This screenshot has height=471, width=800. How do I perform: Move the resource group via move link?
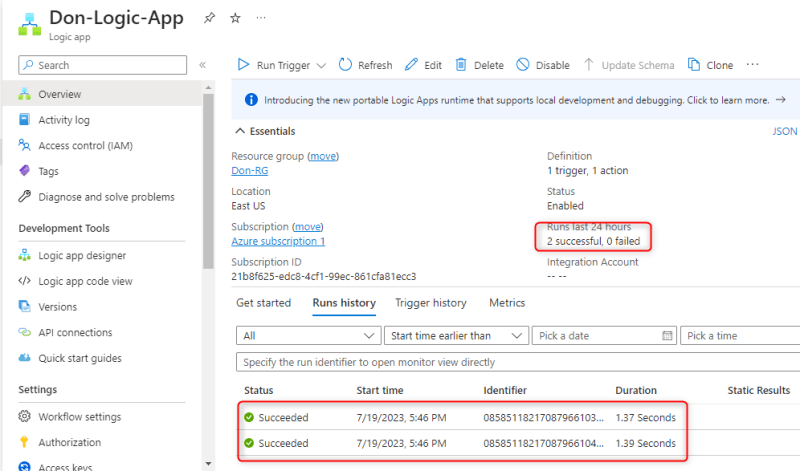coord(323,156)
